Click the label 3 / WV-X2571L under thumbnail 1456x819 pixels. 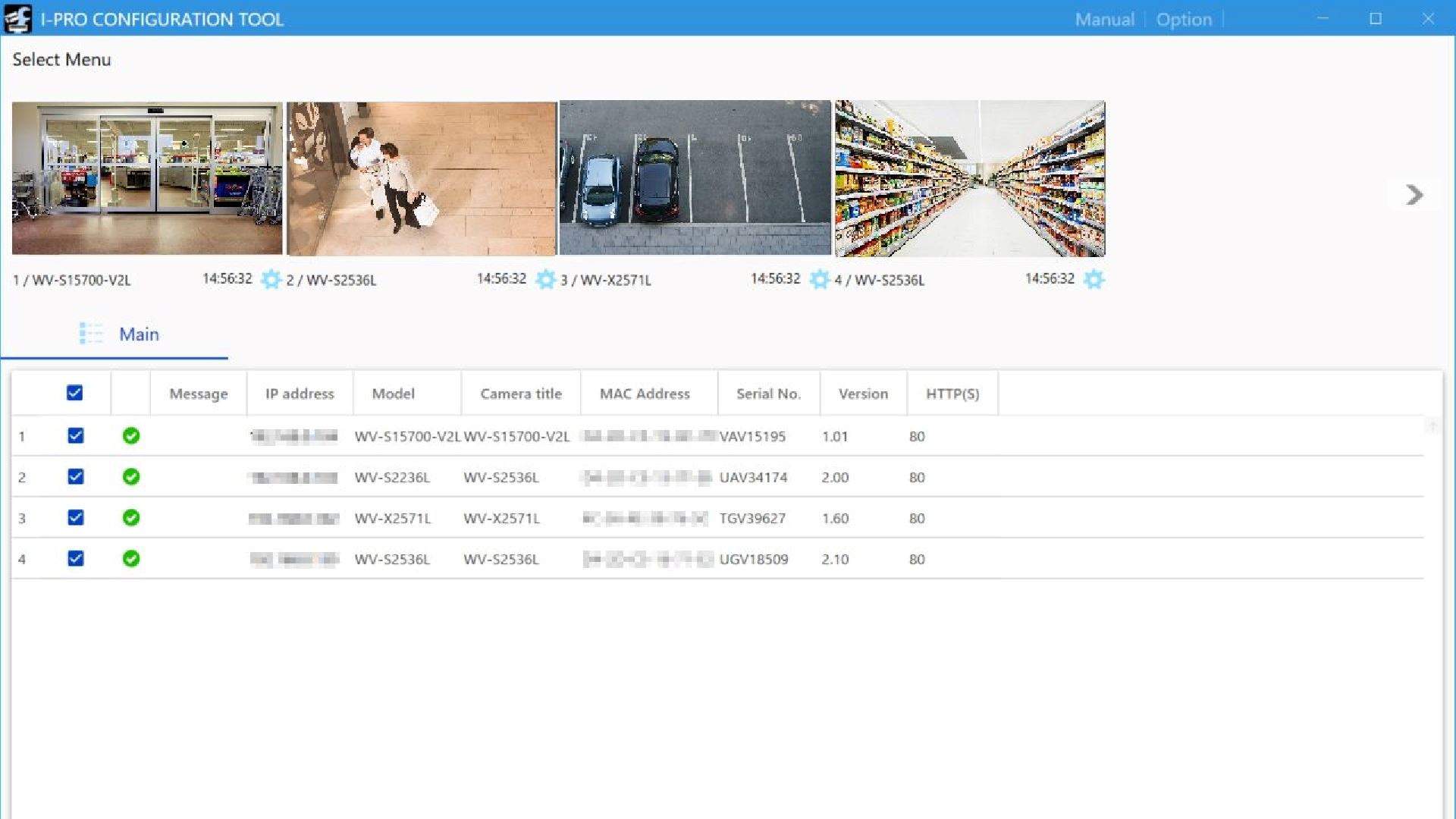coord(605,280)
